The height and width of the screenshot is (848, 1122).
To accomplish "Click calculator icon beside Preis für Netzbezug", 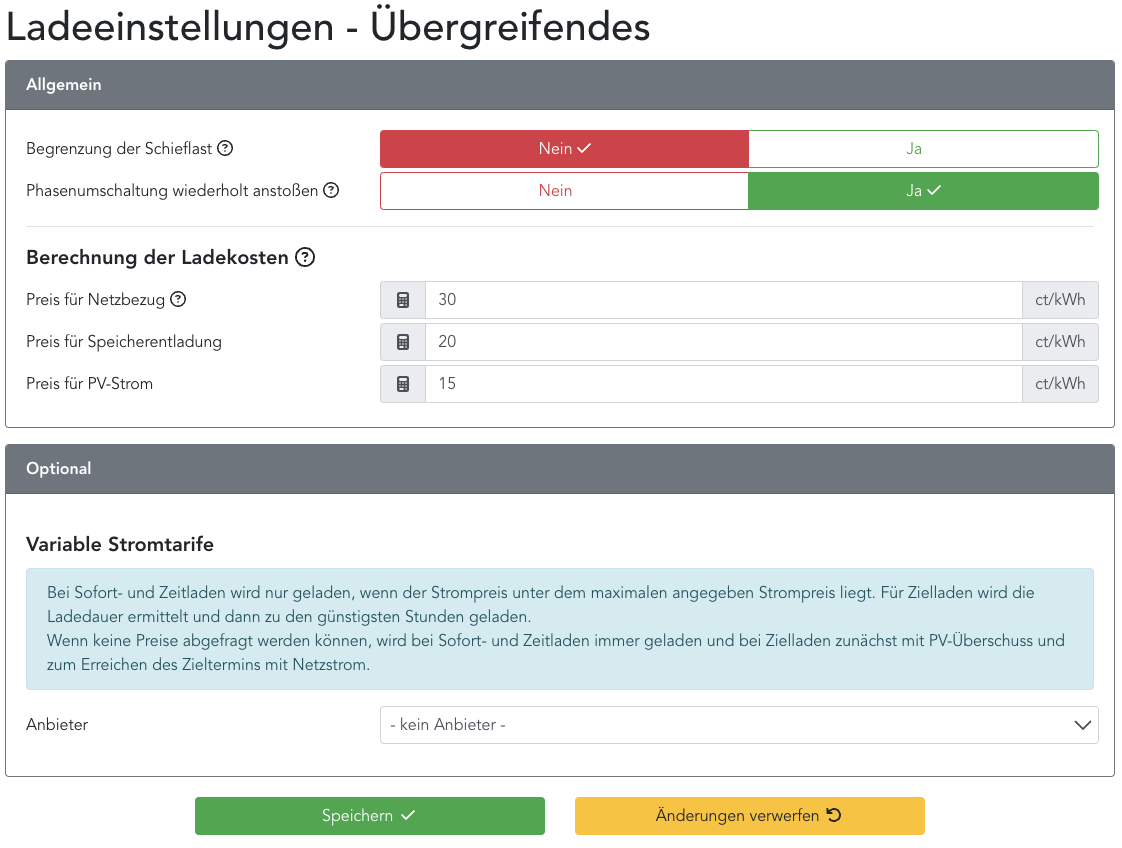I will click(x=403, y=299).
